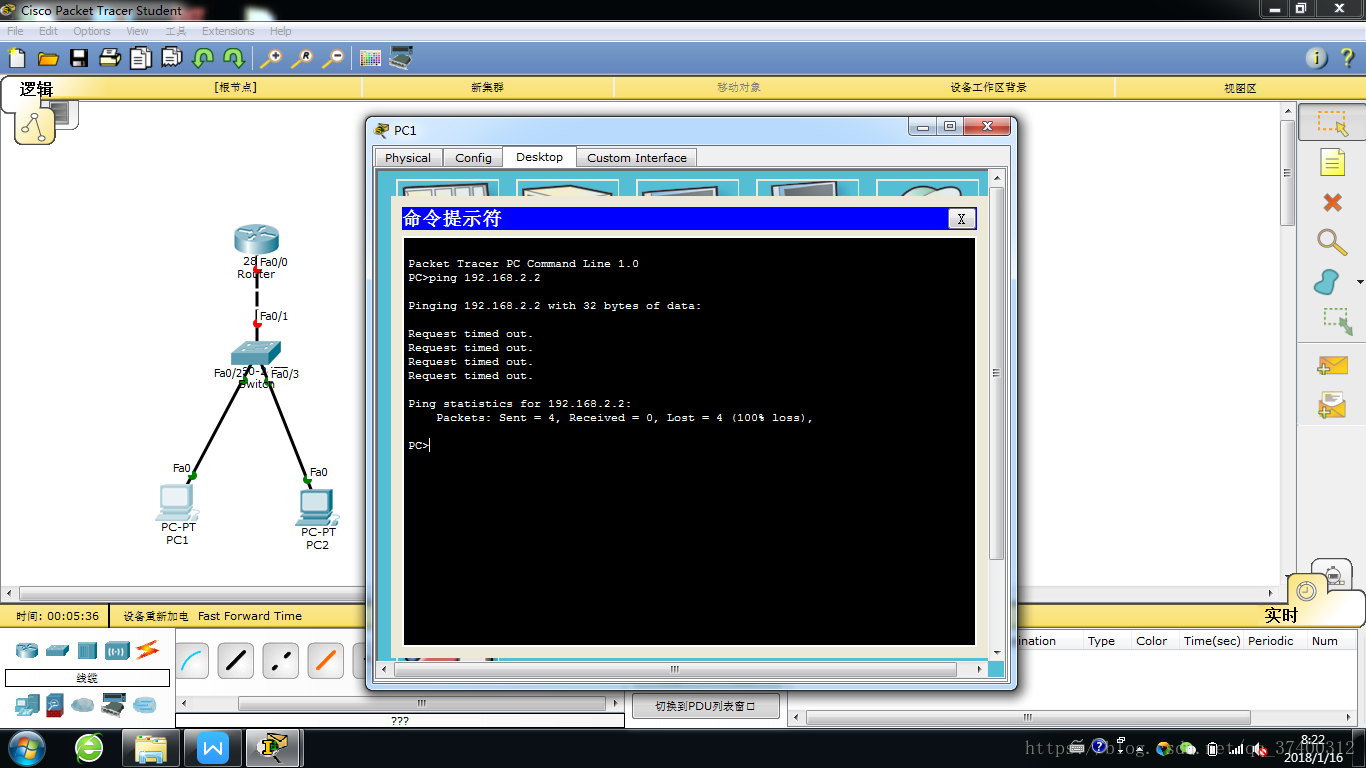The width and height of the screenshot is (1366, 768).
Task: Select the Multiuser Connection category
Action: [x=144, y=705]
